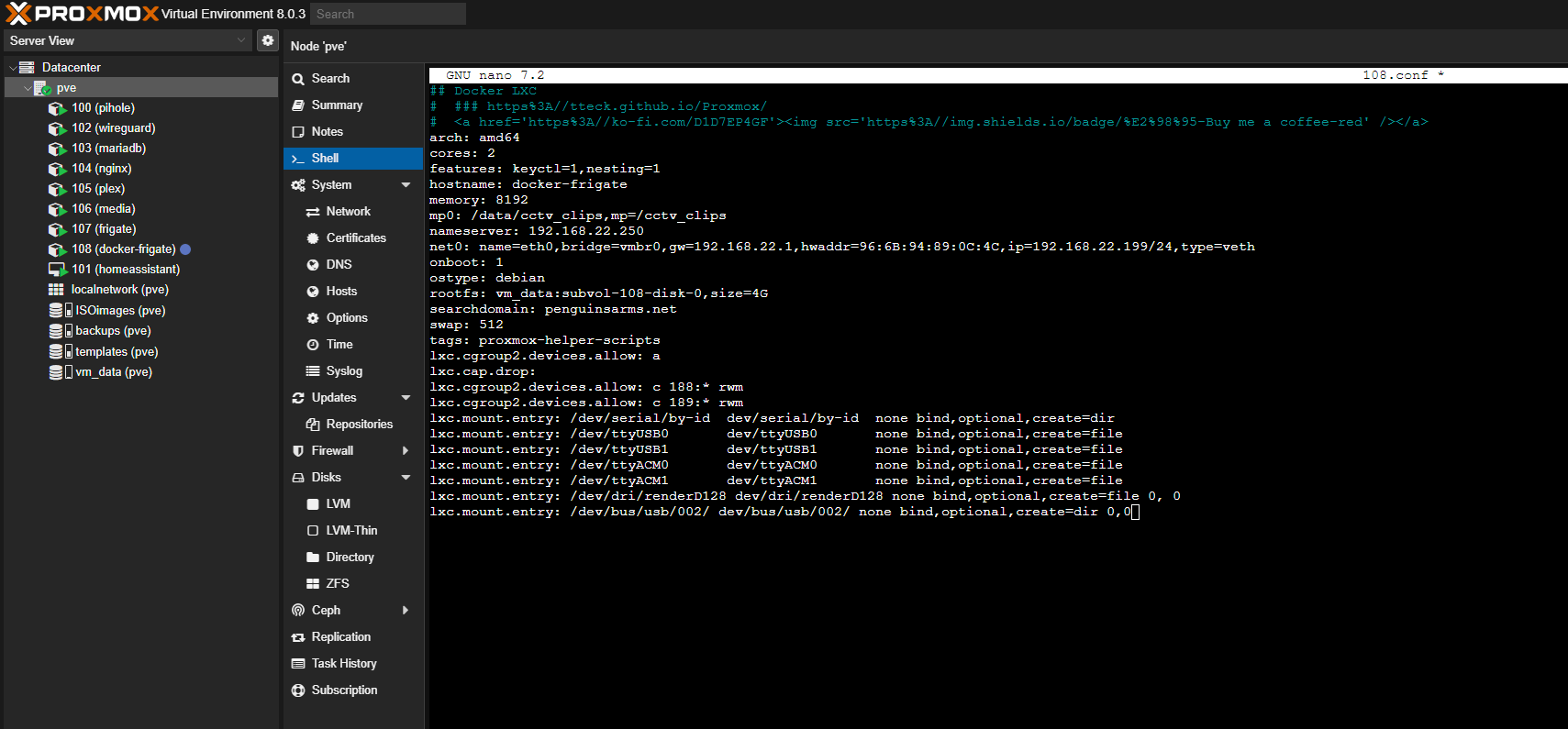Open localnetwork (pve) grid icon

(56, 290)
